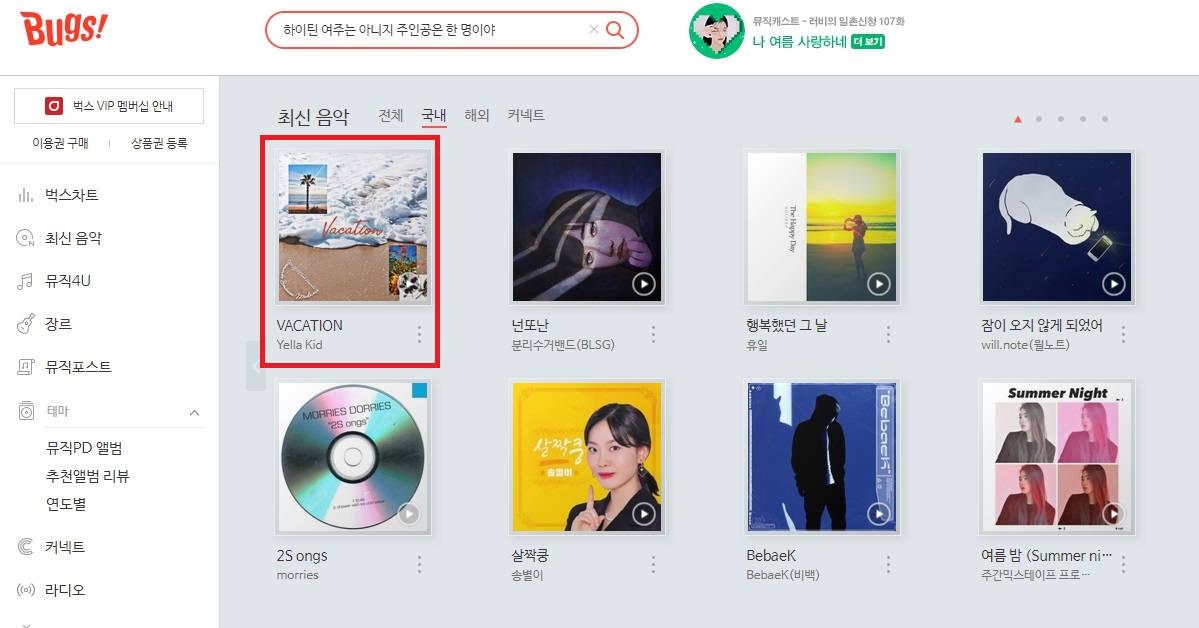Image resolution: width=1199 pixels, height=628 pixels.
Task: Go to the second carousel page dot
Action: tap(1039, 119)
